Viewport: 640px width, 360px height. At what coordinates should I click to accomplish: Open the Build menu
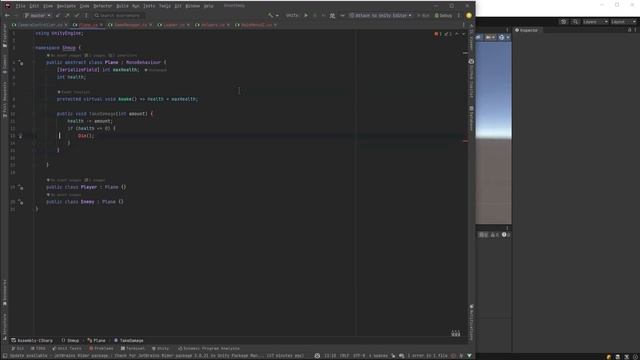pos(122,6)
